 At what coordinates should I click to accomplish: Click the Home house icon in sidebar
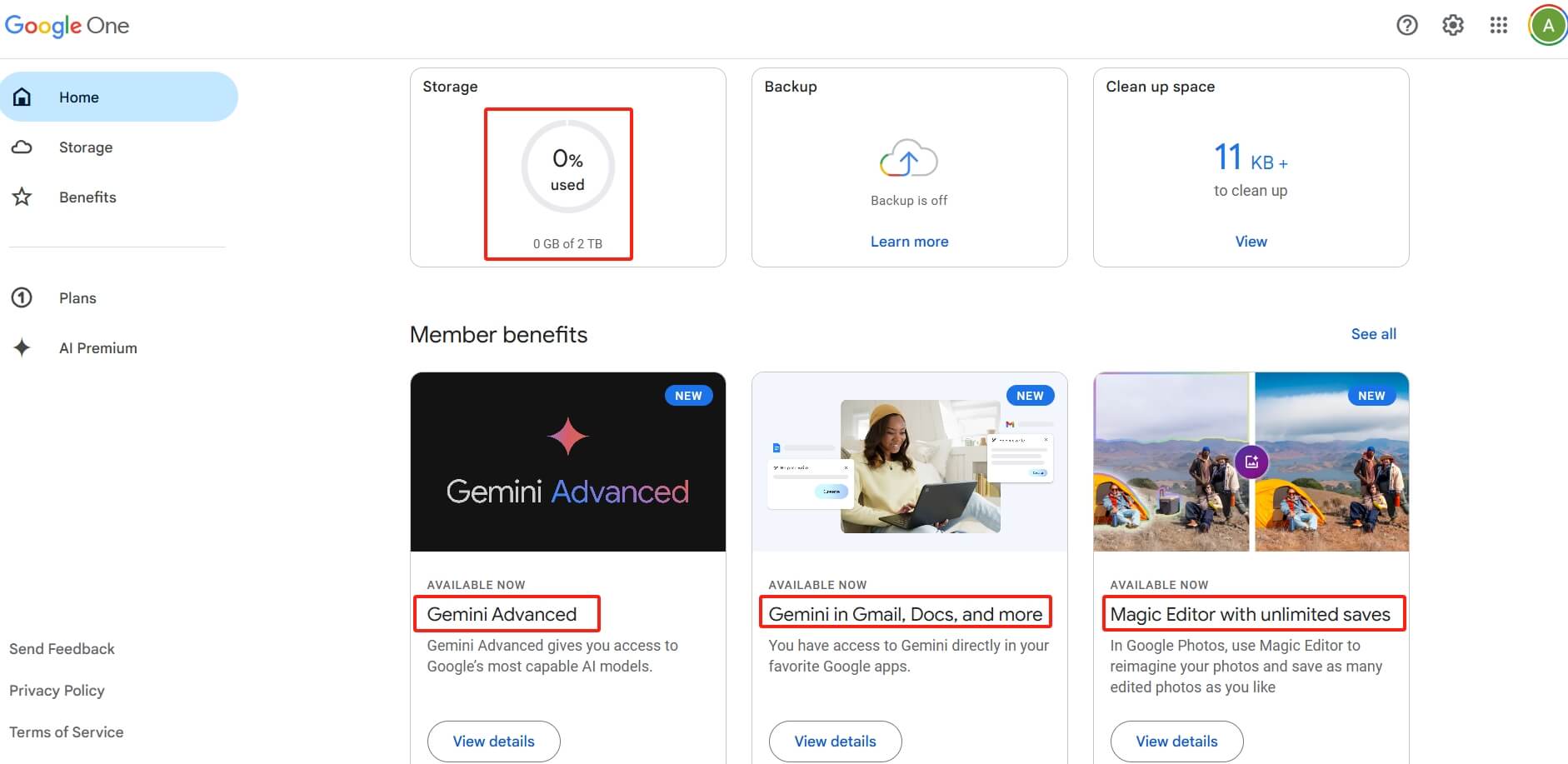(22, 97)
